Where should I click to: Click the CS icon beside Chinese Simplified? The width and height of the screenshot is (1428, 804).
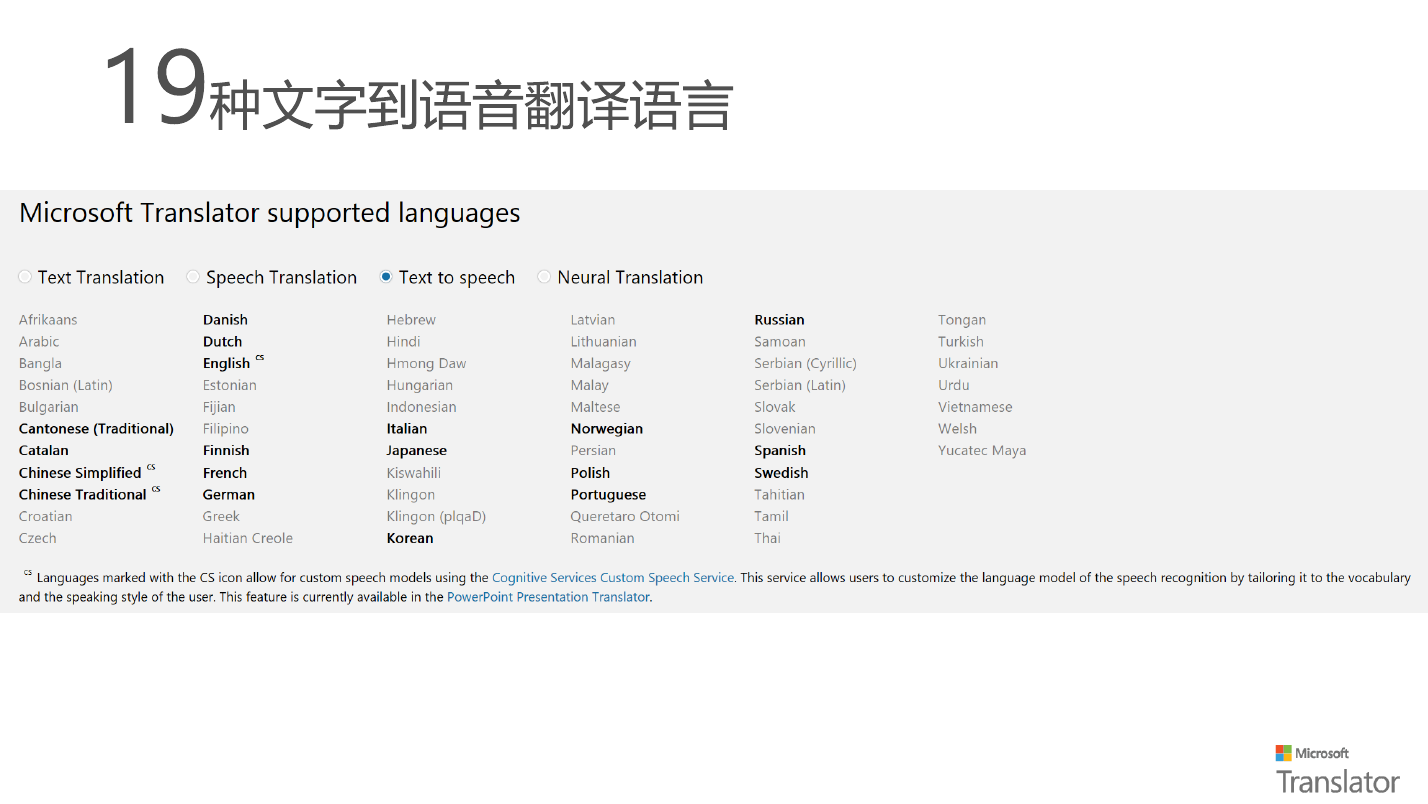click(x=151, y=467)
